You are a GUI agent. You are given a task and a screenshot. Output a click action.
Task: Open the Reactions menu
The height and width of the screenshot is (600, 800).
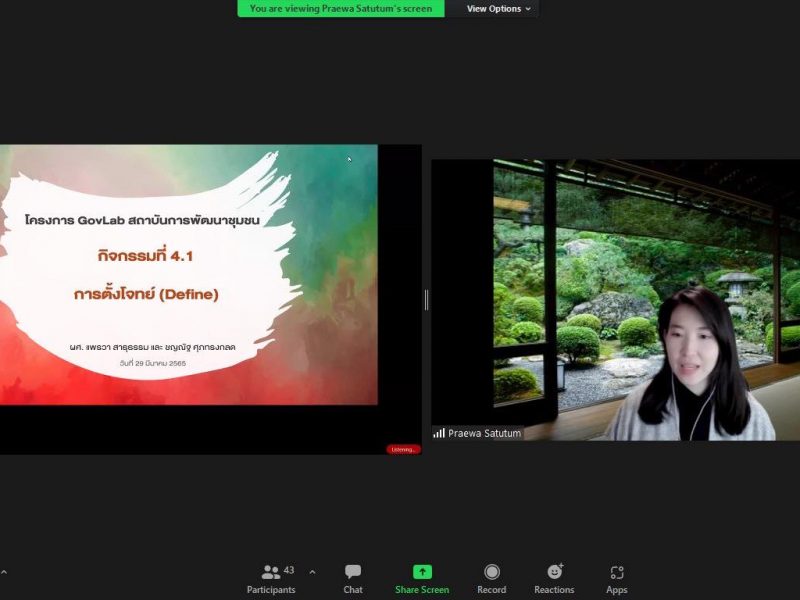[x=554, y=578]
